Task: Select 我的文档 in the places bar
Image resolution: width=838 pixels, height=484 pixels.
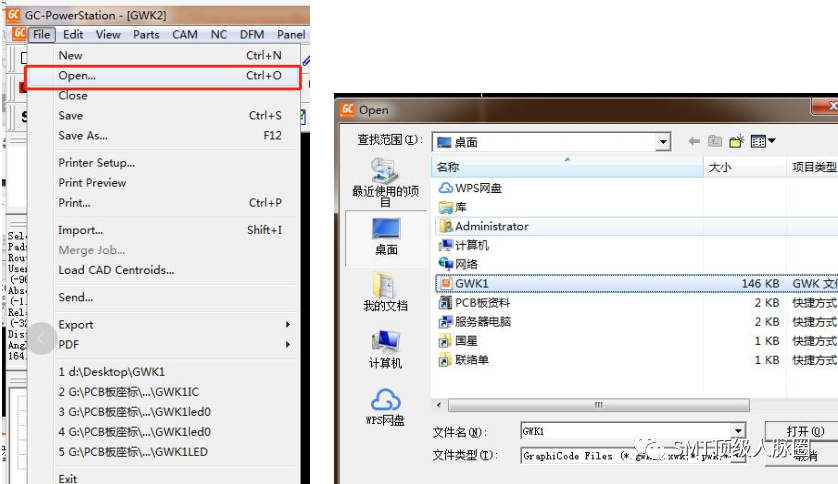Action: click(385, 292)
